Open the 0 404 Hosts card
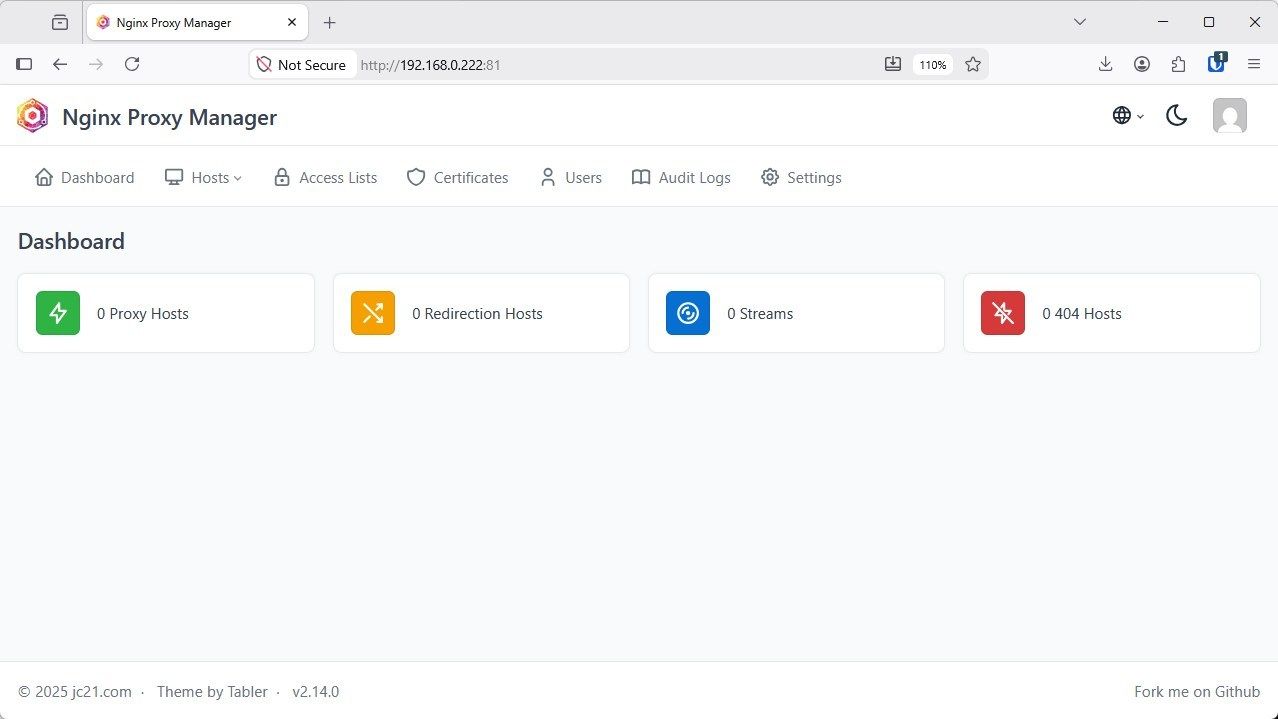Screen dimensions: 1278x719 click(1111, 313)
